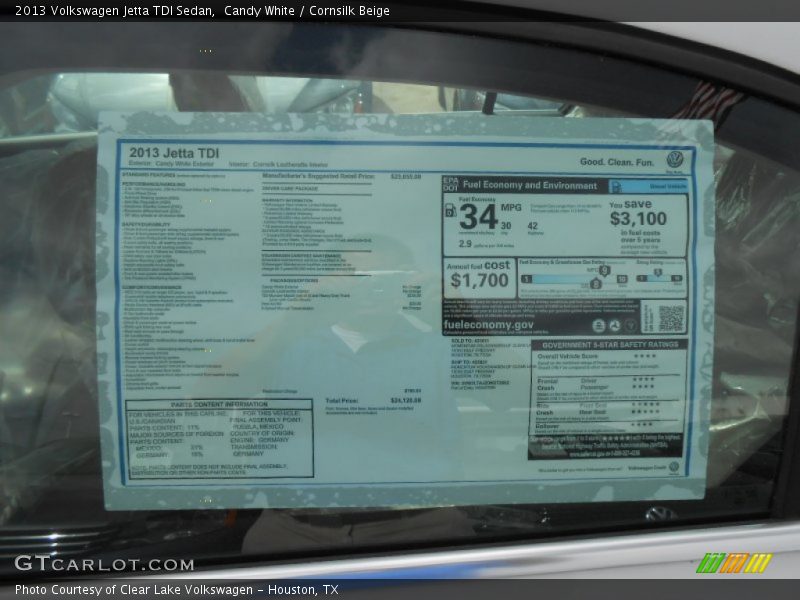Click the "Diesel Vehicle" label
The image size is (800, 600).
point(668,187)
